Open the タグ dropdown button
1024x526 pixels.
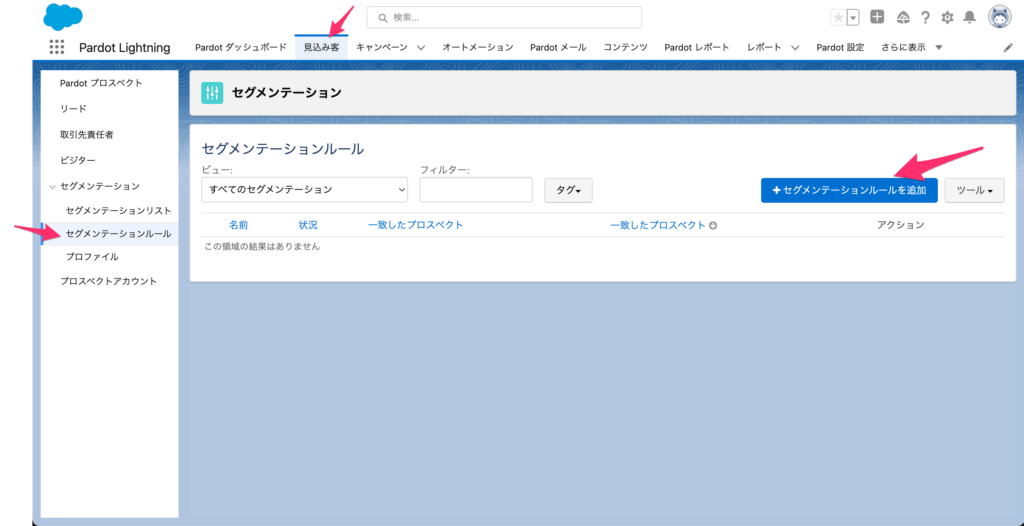[x=568, y=190]
